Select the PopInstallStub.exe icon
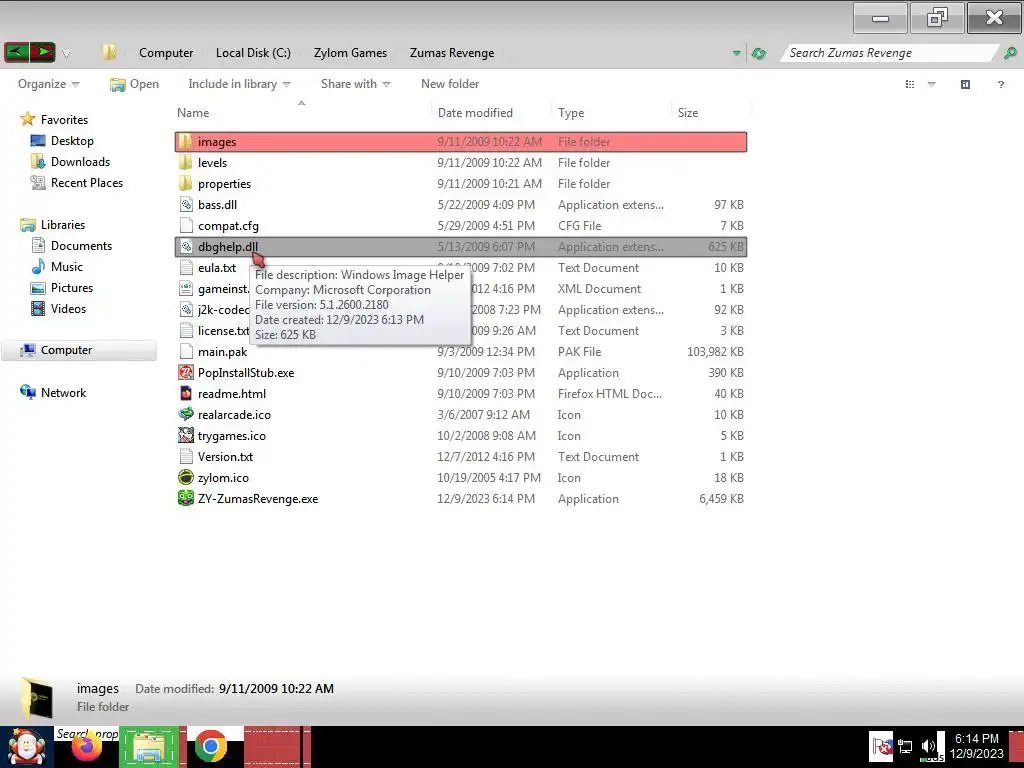Viewport: 1024px width, 768px height. click(x=186, y=372)
